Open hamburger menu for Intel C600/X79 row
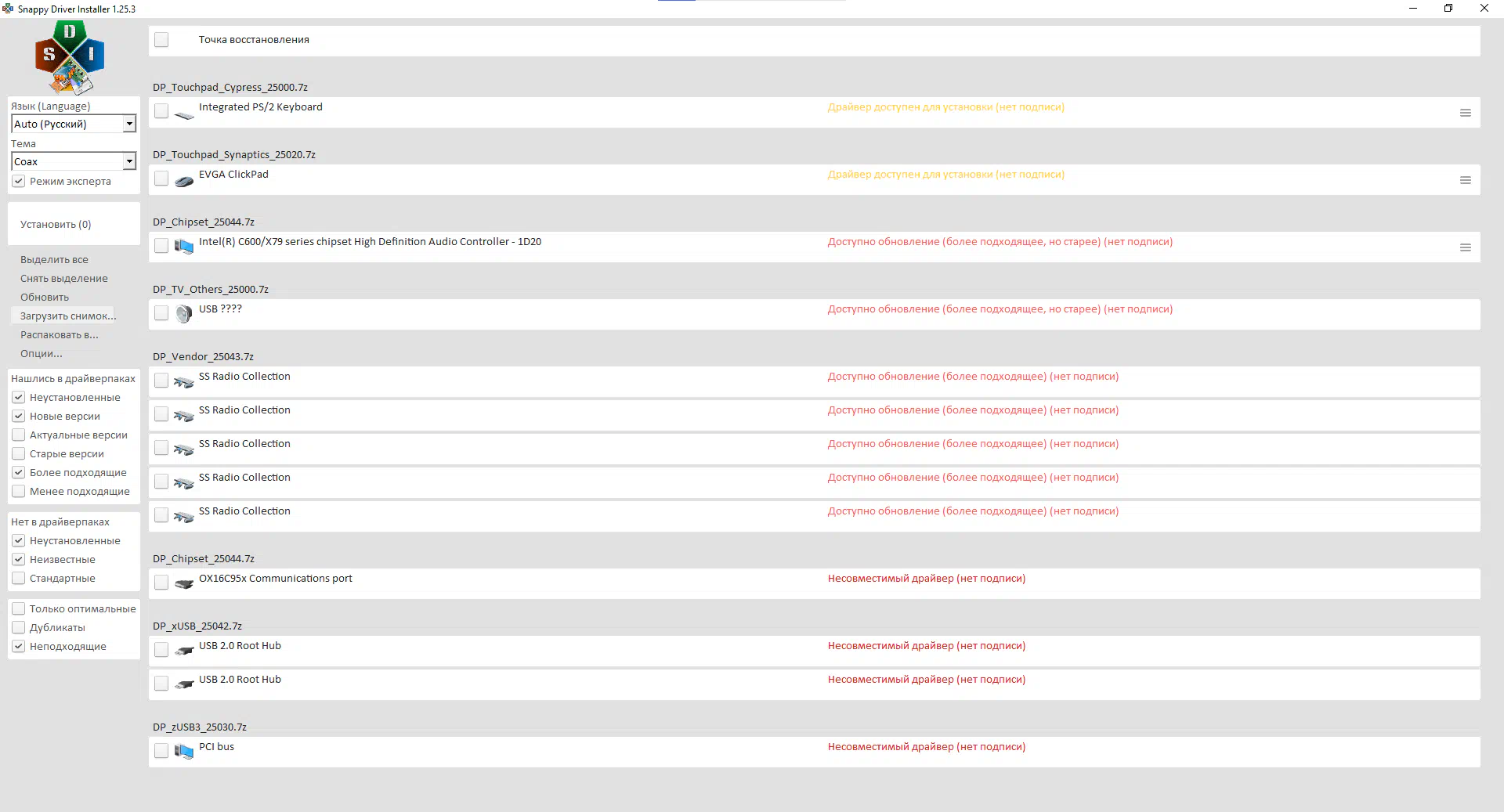Image resolution: width=1504 pixels, height=812 pixels. [1466, 247]
